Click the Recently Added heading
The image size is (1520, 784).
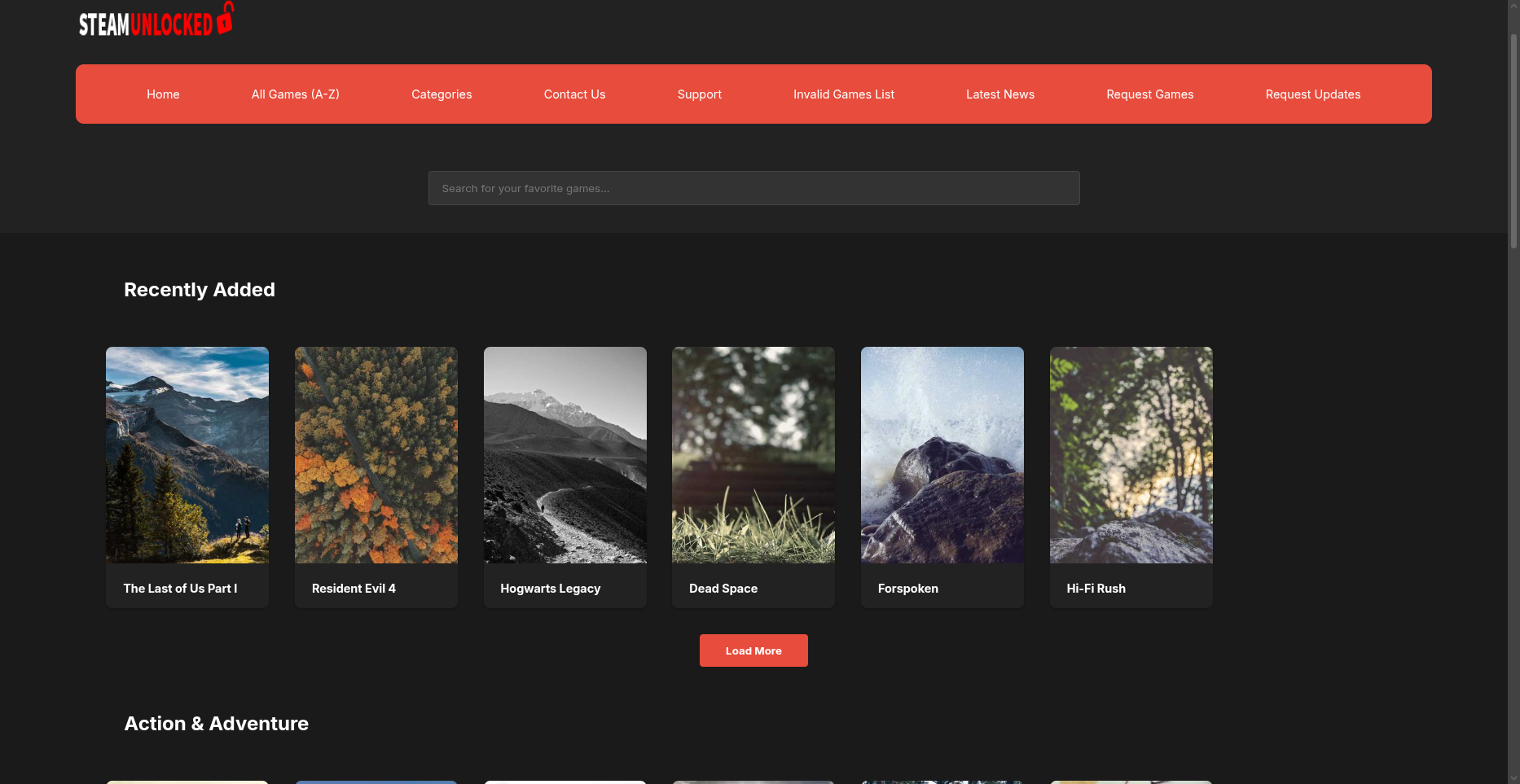click(200, 290)
